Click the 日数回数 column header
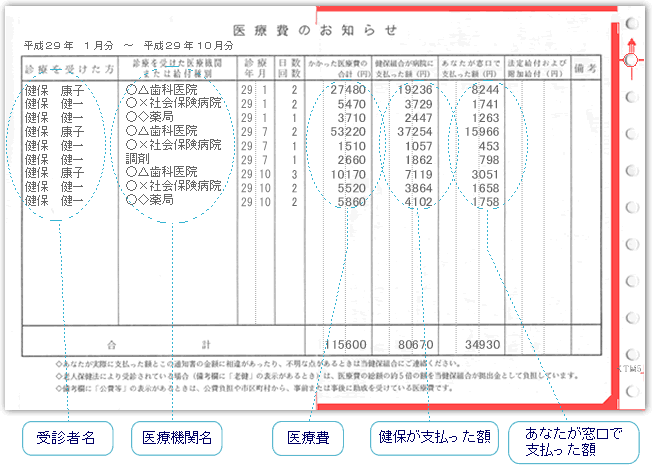Screen dimensions: 652x465 click(289, 68)
